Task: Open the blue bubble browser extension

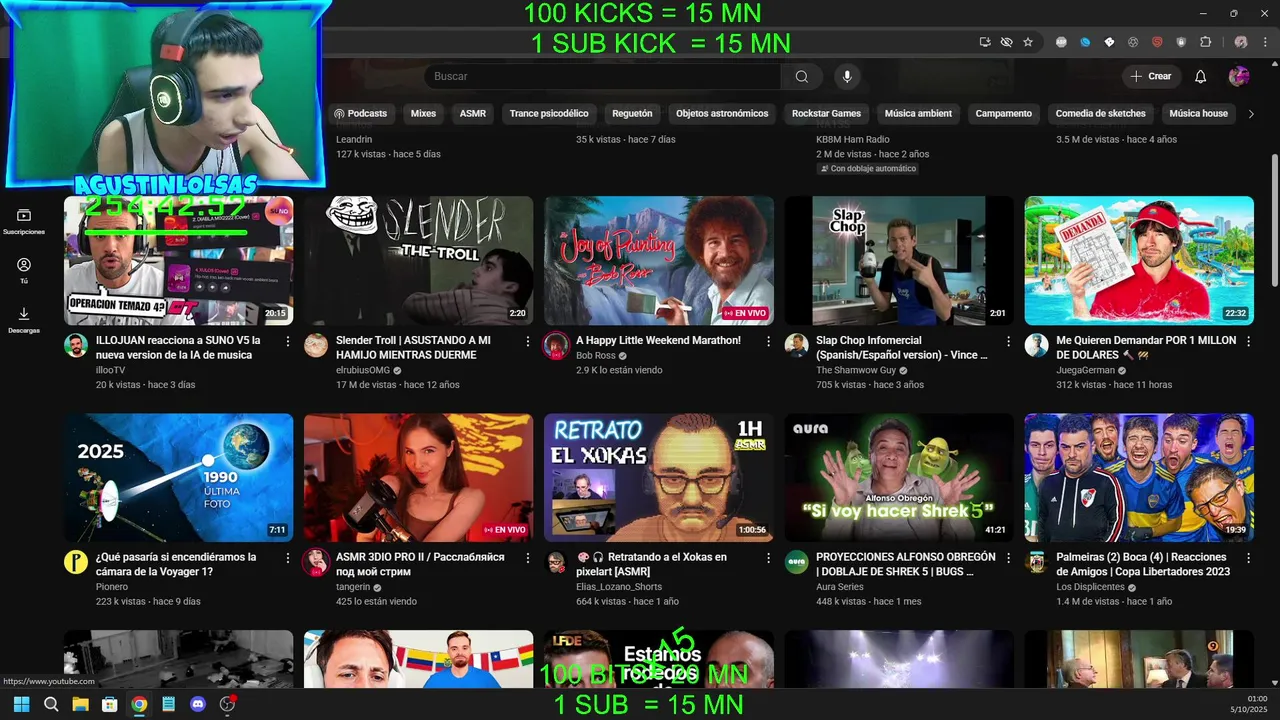Action: click(x=1085, y=42)
